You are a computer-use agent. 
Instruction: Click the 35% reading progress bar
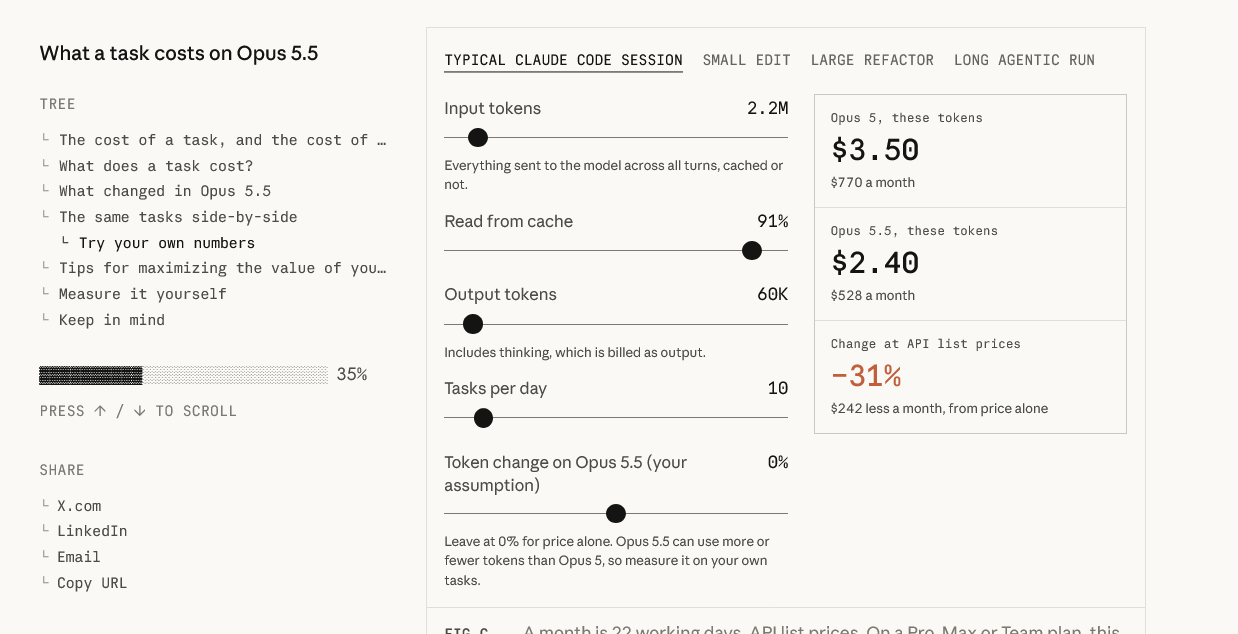pyautogui.click(x=183, y=375)
